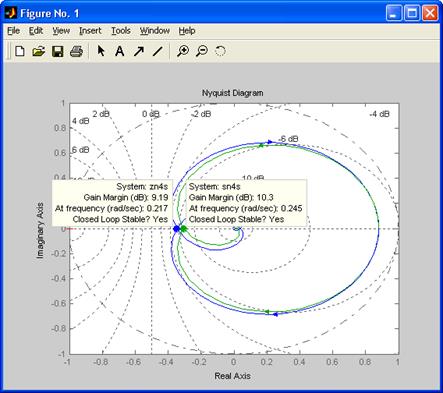This screenshot has width=443, height=393.
Task: Activate the Insert Text tool
Action: point(120,51)
